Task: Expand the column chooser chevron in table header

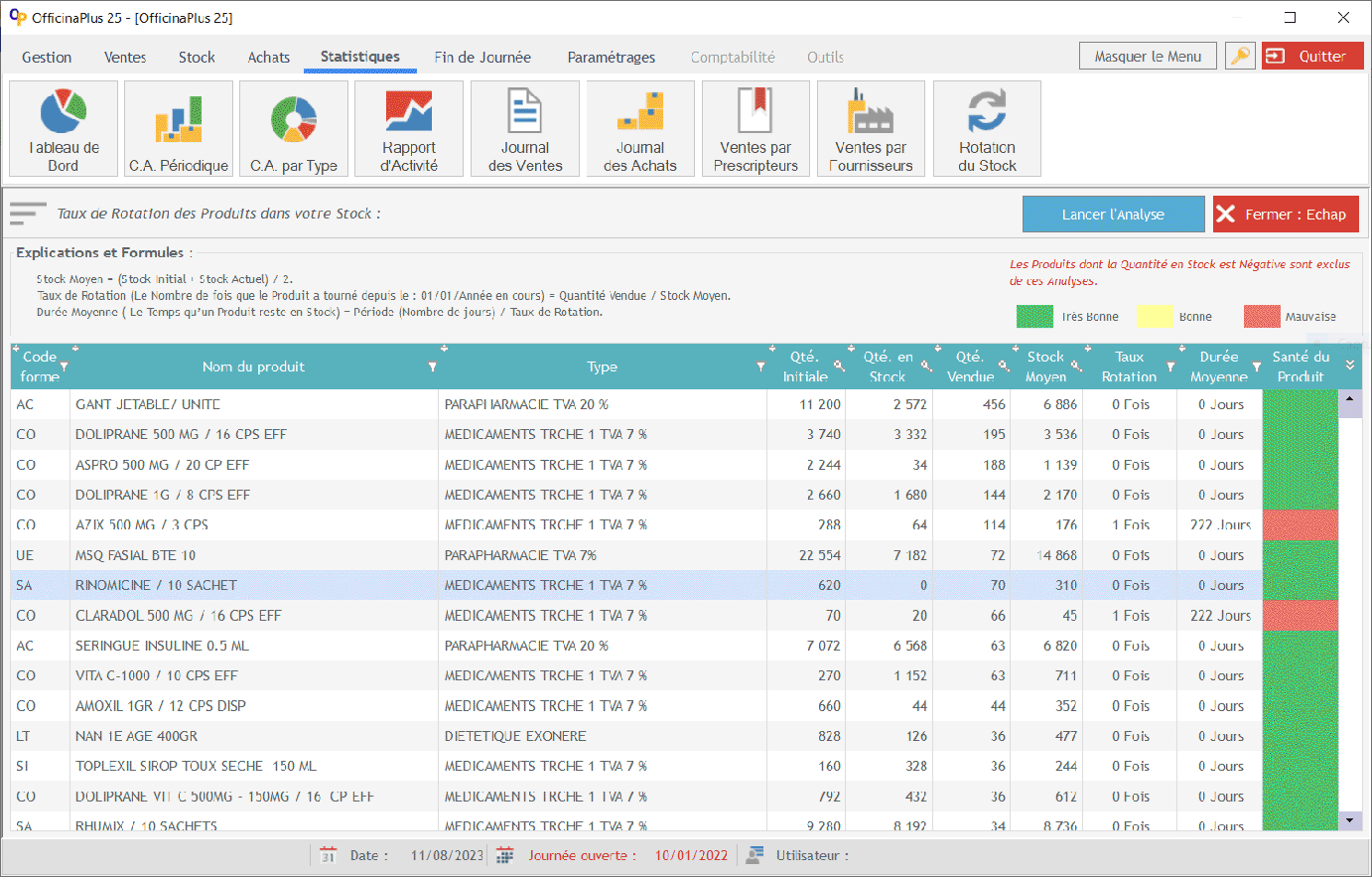Action: pos(1350,365)
